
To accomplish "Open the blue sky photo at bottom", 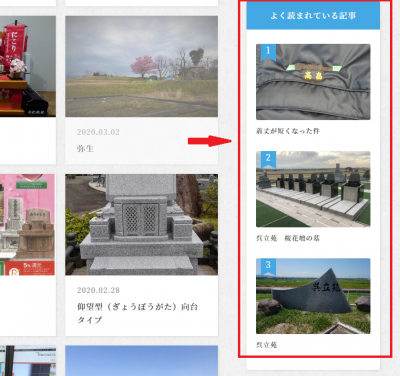I will (x=142, y=361).
